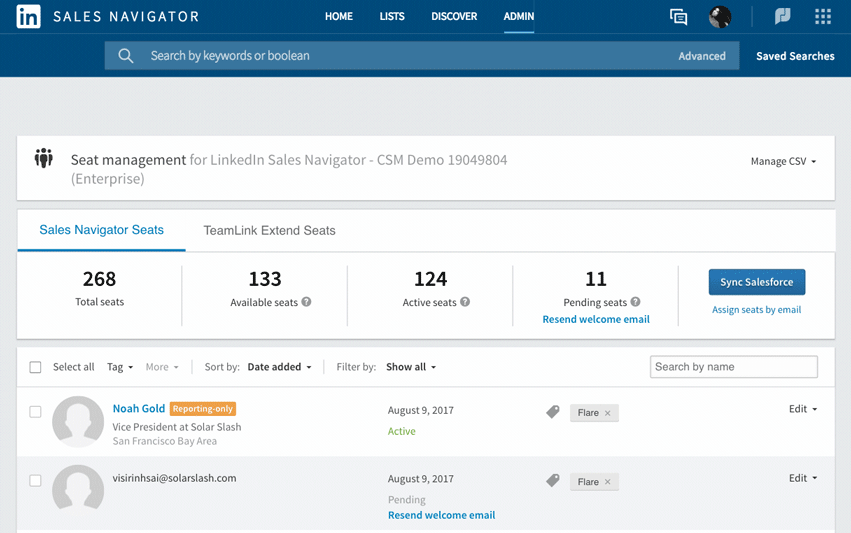
Task: Select ADMIN in top navigation
Action: pos(519,16)
